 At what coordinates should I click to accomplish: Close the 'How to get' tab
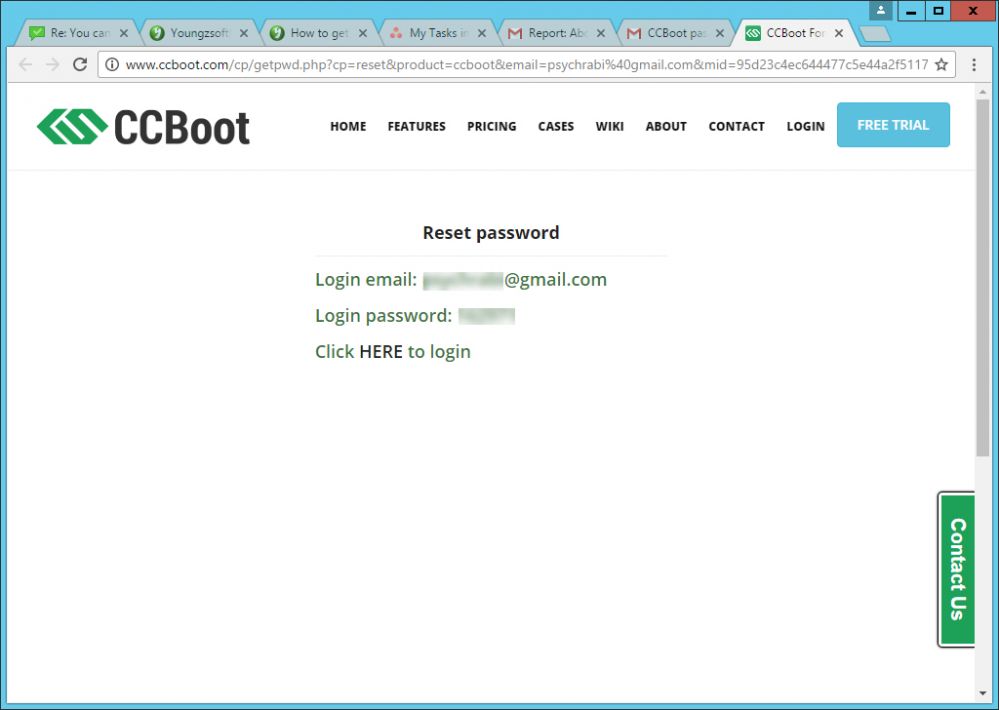363,33
